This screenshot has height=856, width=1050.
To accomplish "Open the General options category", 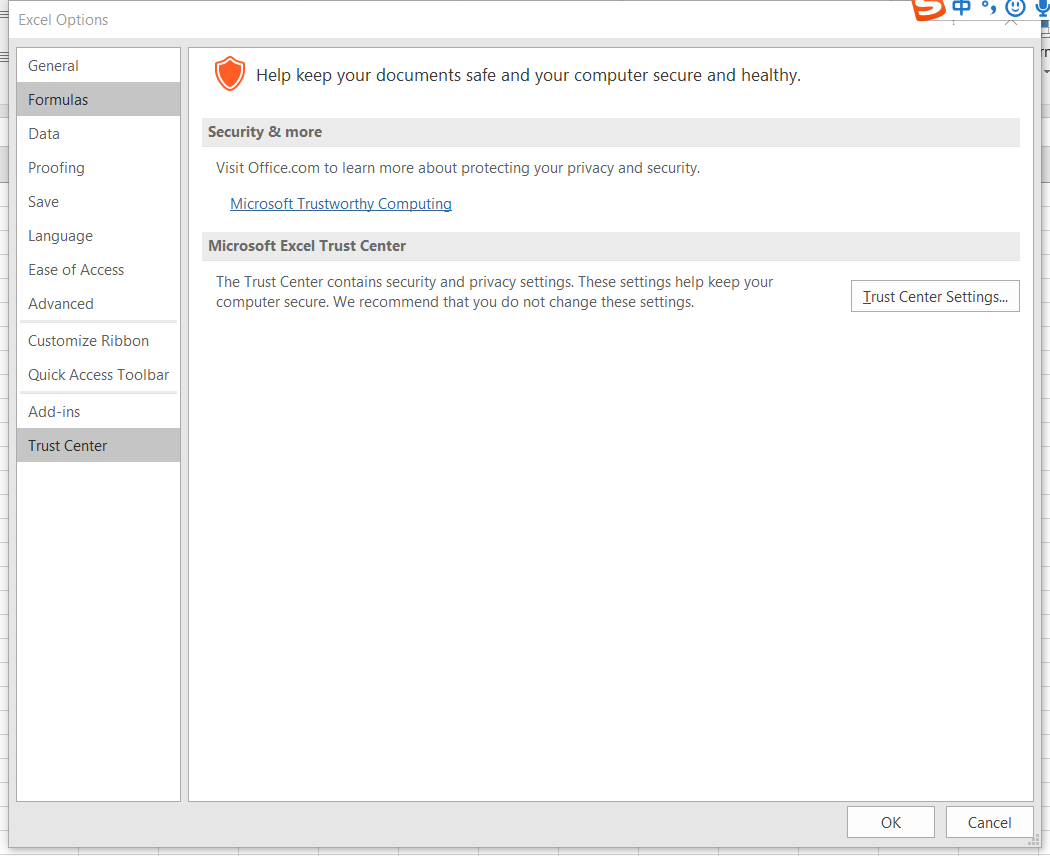I will [98, 66].
